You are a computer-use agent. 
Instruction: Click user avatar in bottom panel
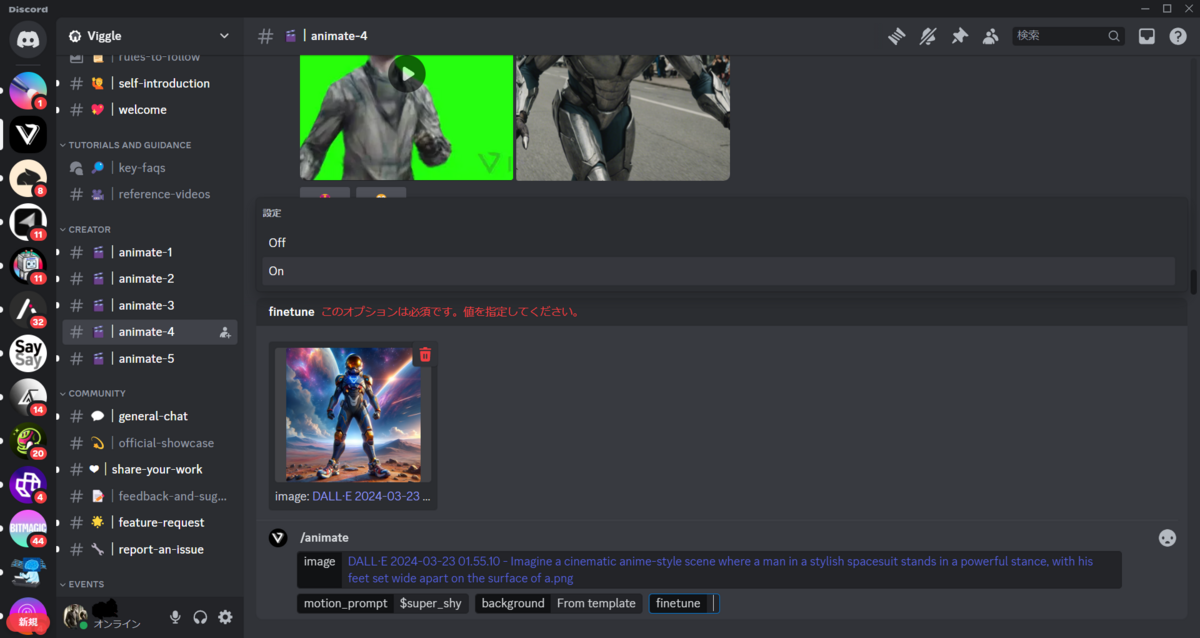(76, 616)
